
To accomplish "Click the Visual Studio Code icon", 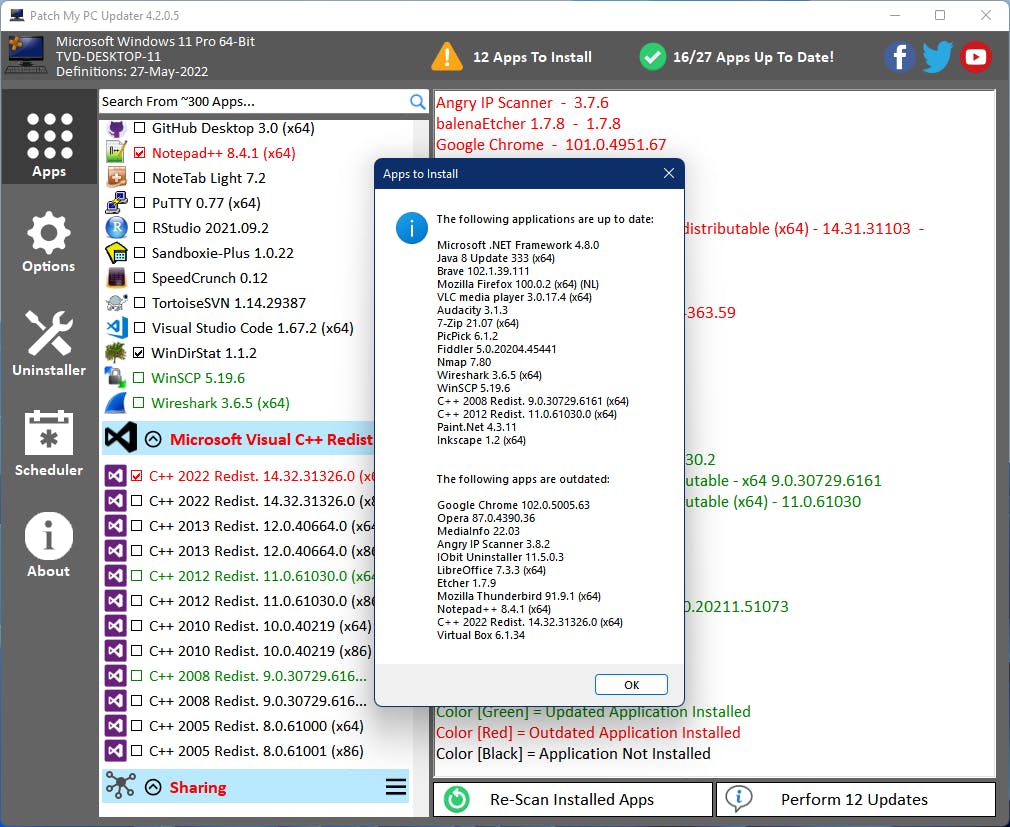I will [116, 328].
